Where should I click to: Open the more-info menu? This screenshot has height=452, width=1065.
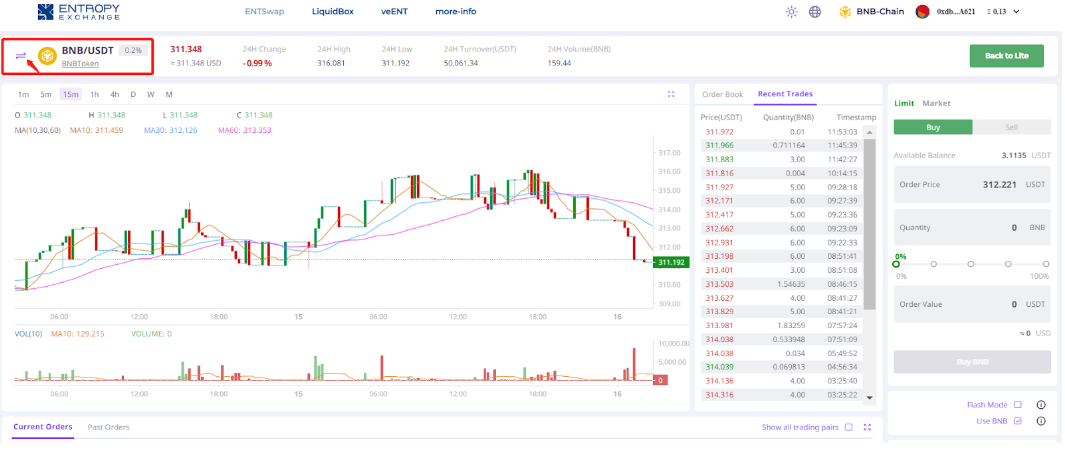tap(456, 12)
